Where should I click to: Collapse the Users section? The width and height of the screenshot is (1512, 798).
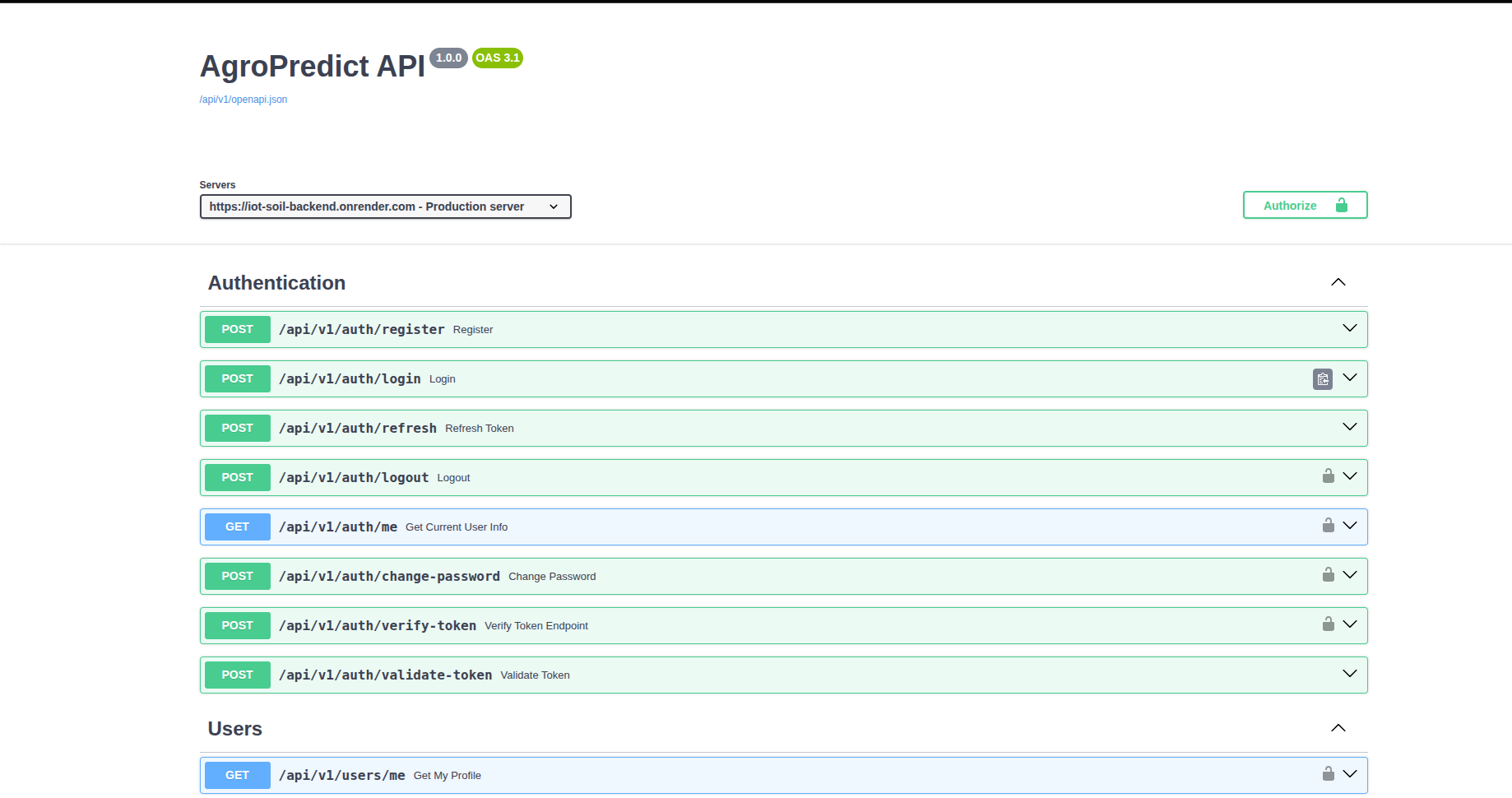click(x=1338, y=728)
